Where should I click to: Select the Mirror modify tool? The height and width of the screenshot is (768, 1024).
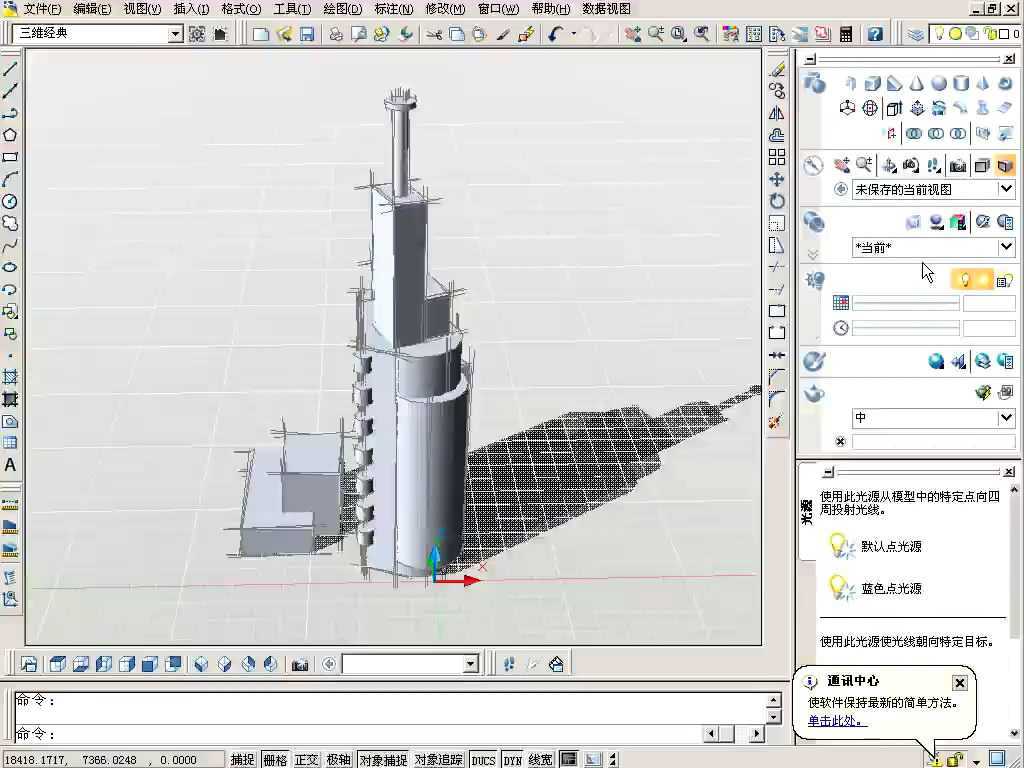(777, 113)
